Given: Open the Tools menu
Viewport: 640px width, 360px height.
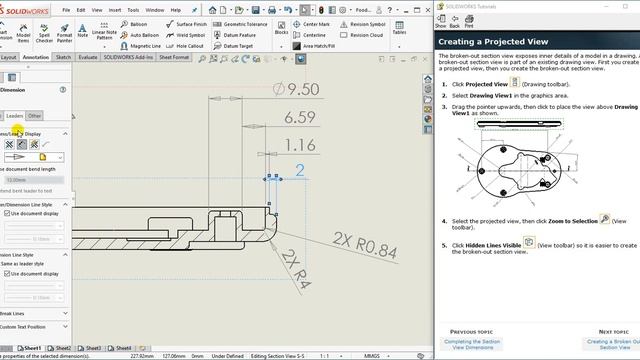Looking at the screenshot, I should click(x=133, y=10).
